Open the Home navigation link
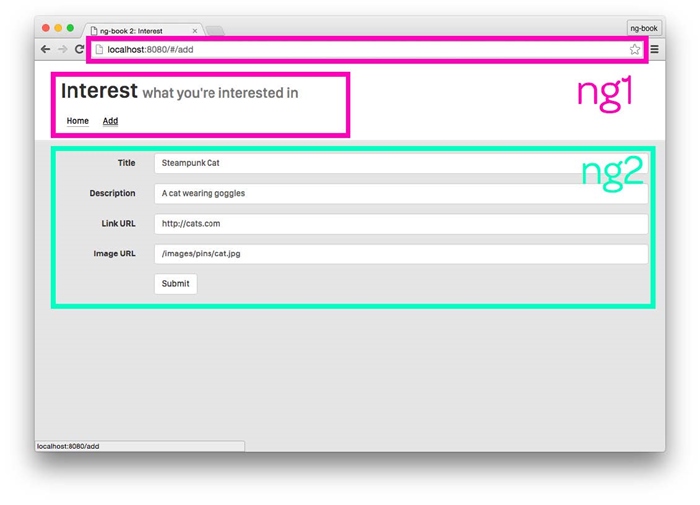Viewport: 700px width, 505px height. pos(78,121)
